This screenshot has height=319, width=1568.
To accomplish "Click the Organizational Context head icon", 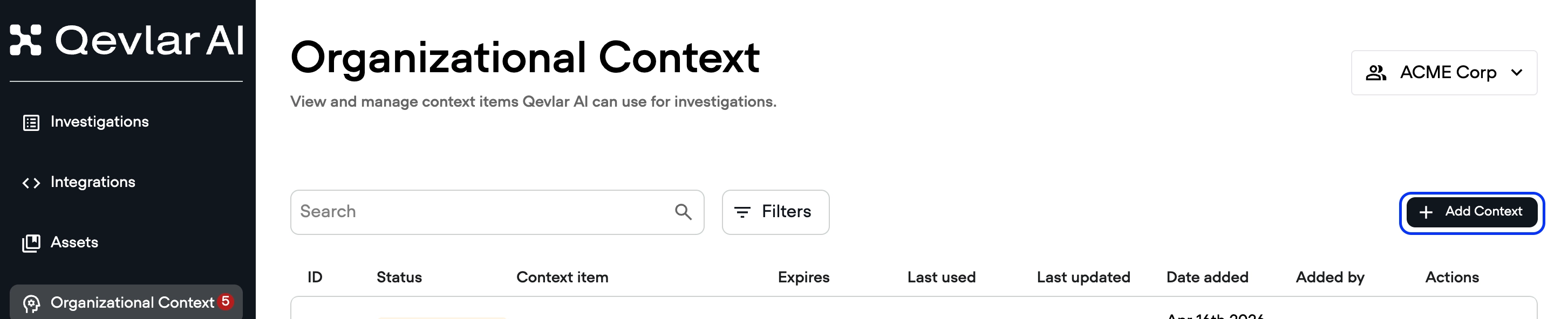I will tap(31, 303).
